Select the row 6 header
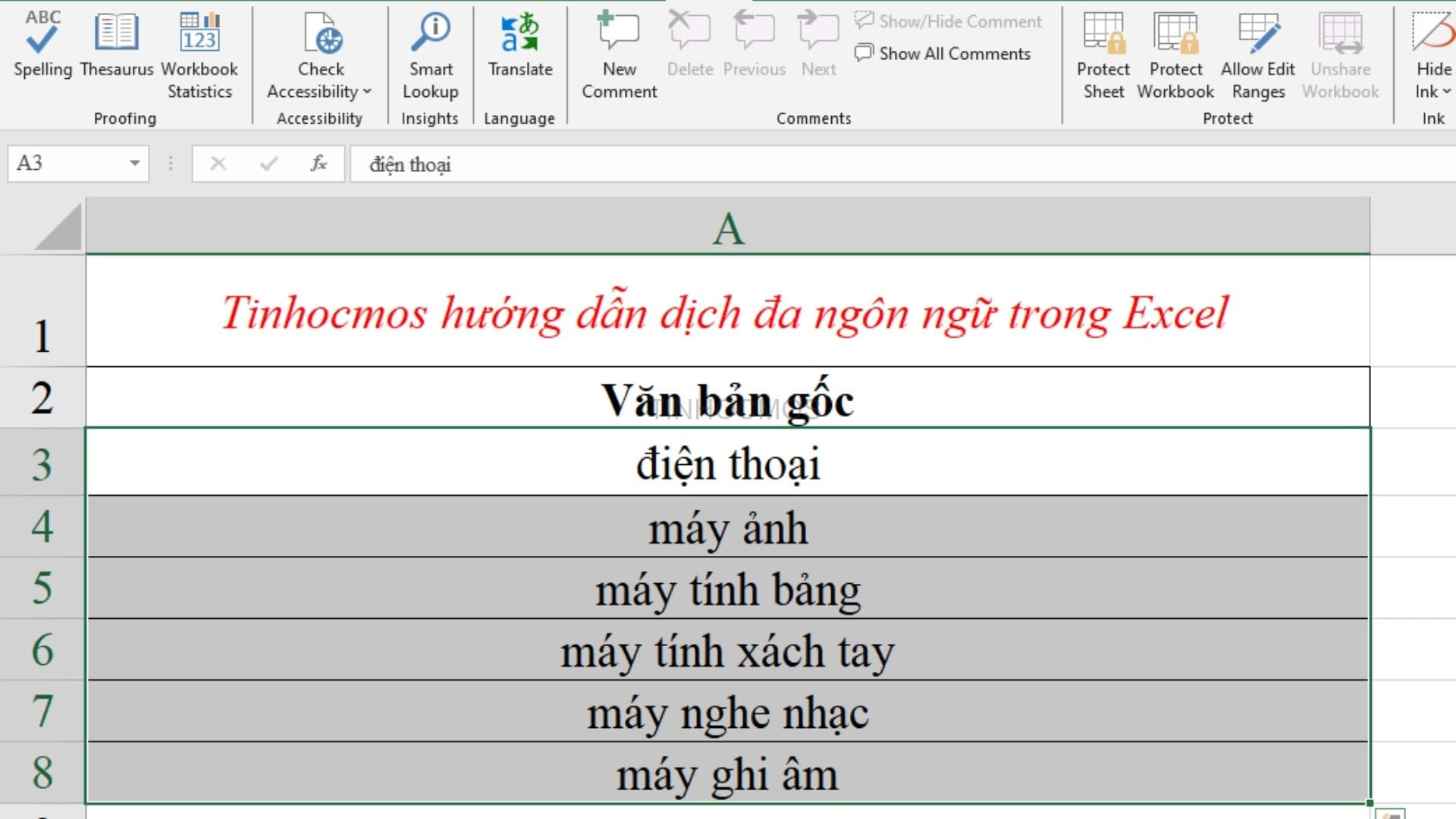 click(42, 649)
